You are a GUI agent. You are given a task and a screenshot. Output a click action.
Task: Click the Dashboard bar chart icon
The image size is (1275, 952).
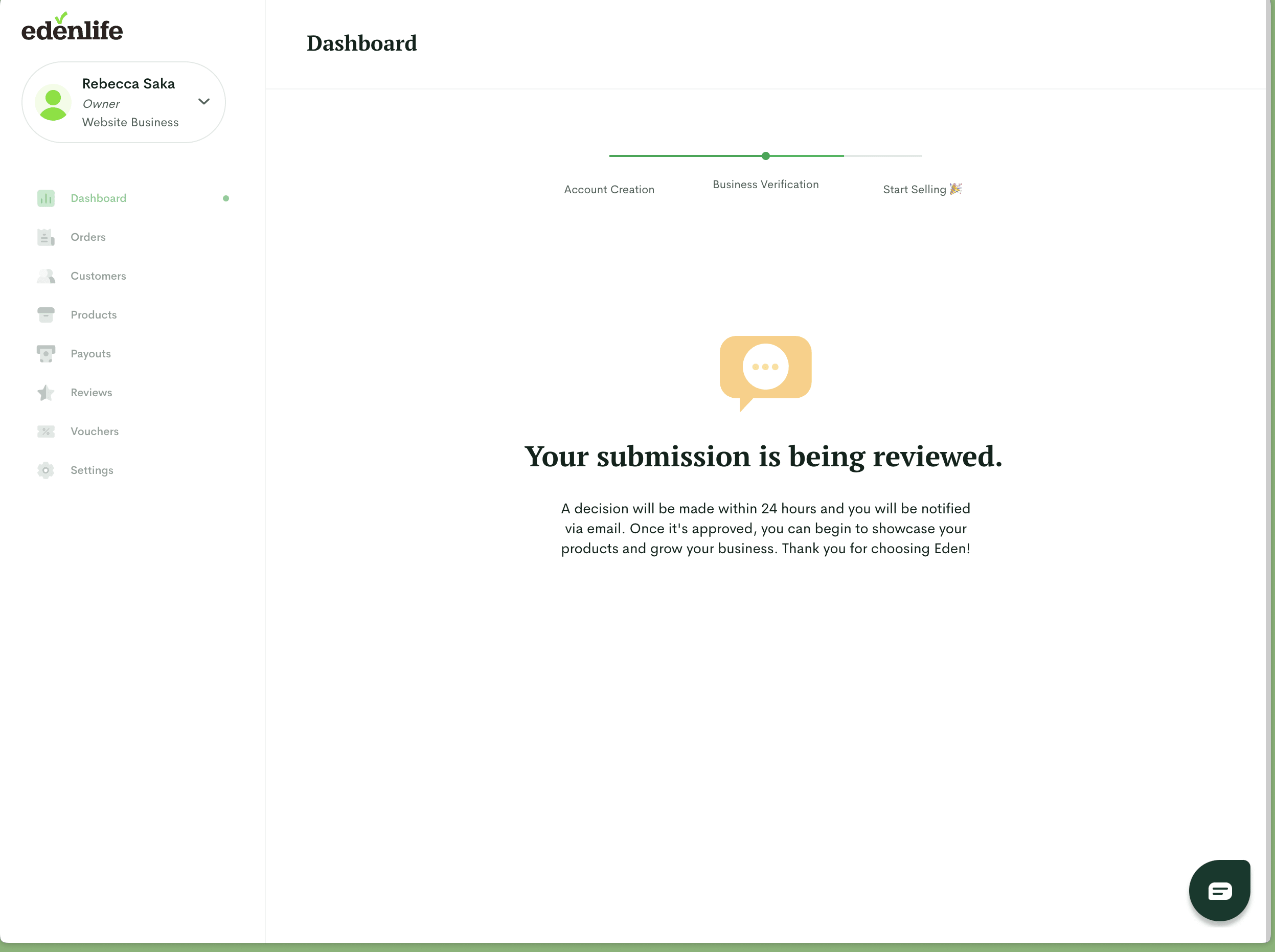coord(45,198)
